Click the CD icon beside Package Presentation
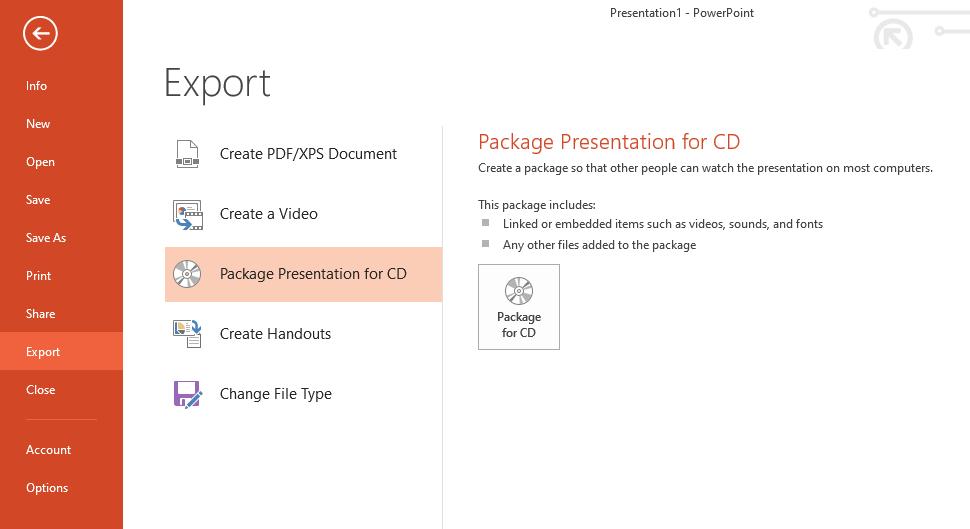 click(x=187, y=274)
